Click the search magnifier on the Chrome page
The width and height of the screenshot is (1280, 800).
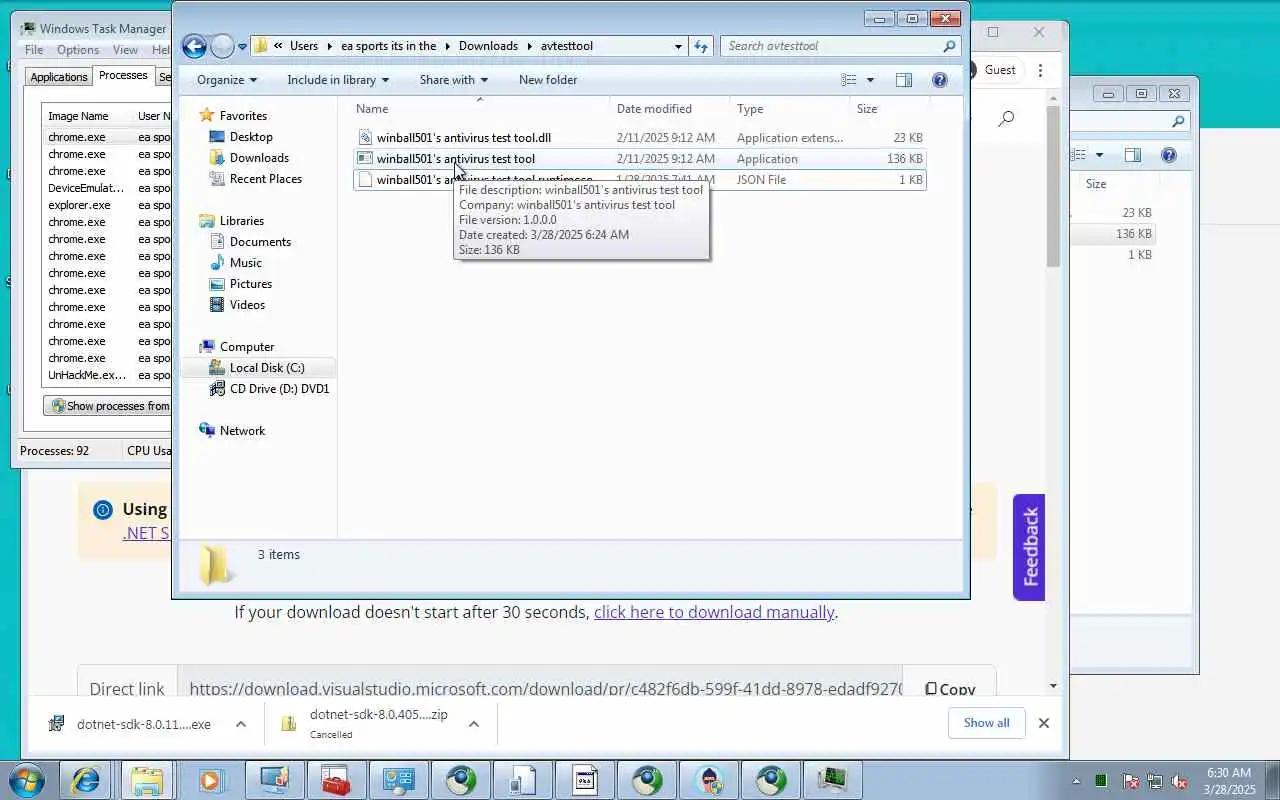pyautogui.click(x=1006, y=118)
